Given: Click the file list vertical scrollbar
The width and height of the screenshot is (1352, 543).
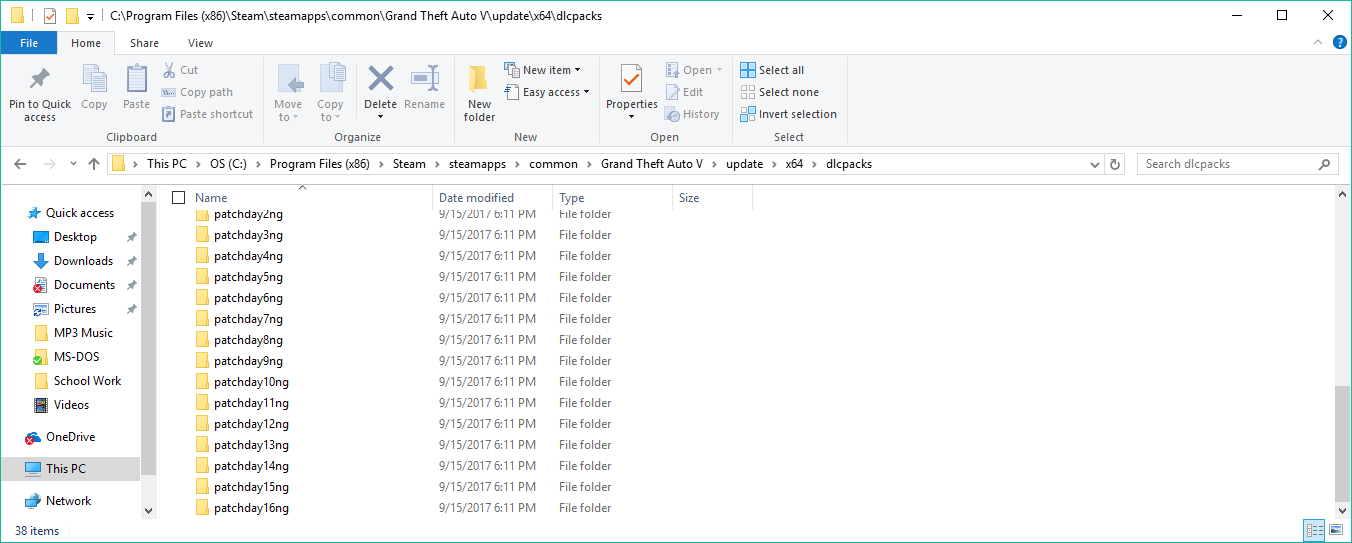Looking at the screenshot, I should 1342,440.
